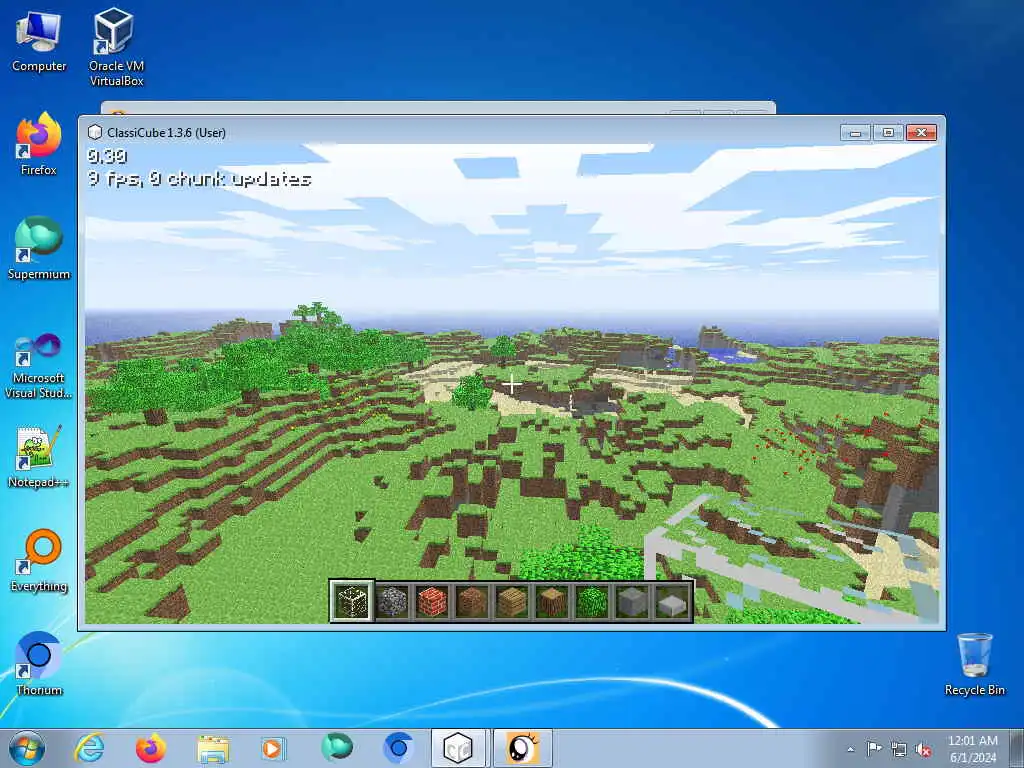Open Windows Explorer from the taskbar
Screen dimensions: 1024x768
213,749
